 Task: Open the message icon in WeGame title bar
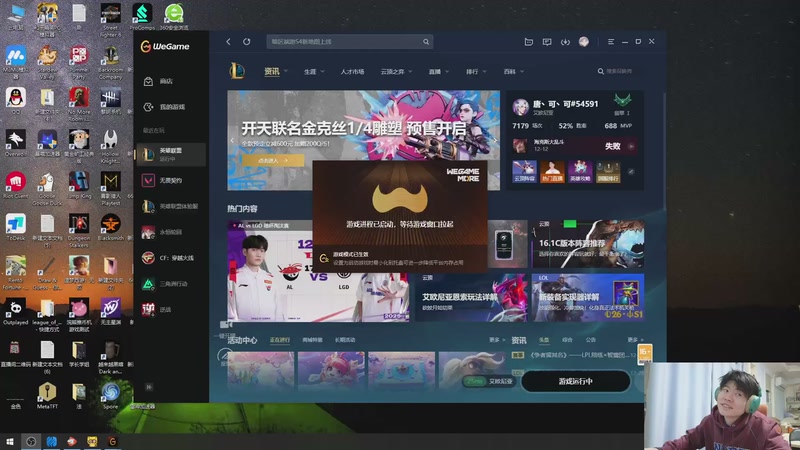coord(547,42)
